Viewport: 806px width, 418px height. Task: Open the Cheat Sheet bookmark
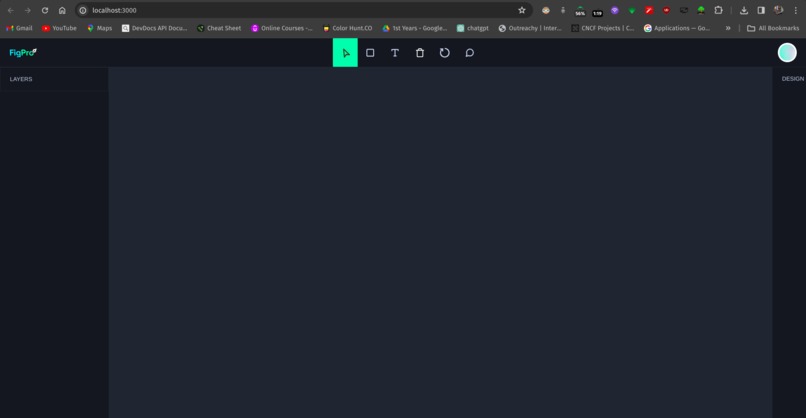coord(219,28)
